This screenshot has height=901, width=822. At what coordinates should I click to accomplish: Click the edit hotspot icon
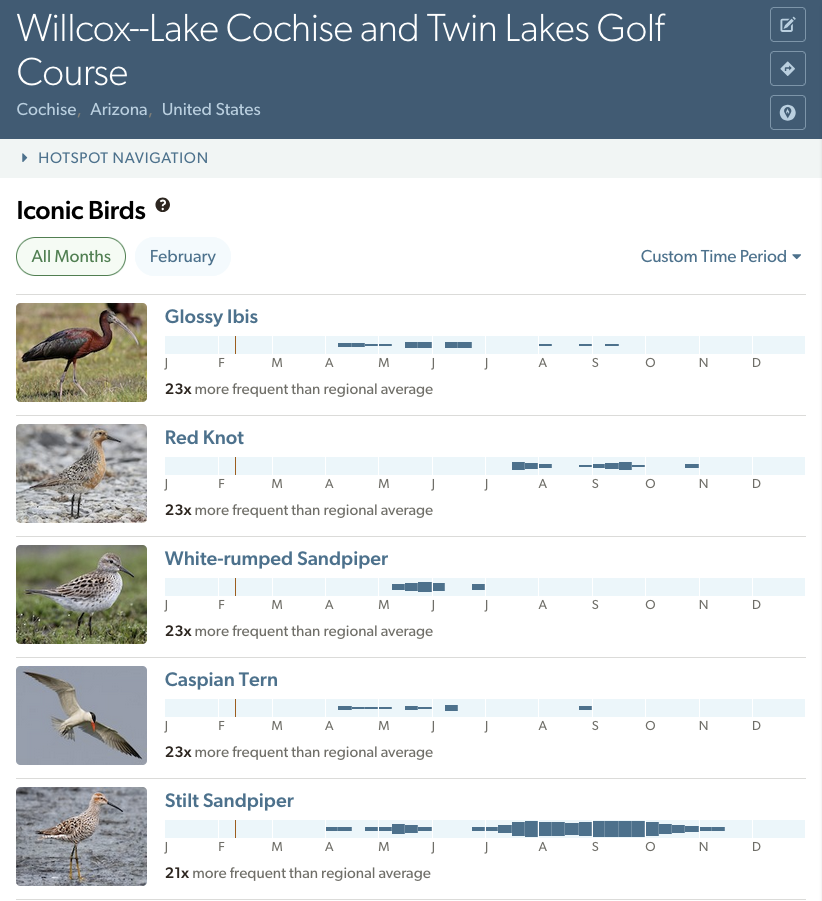click(x=788, y=25)
